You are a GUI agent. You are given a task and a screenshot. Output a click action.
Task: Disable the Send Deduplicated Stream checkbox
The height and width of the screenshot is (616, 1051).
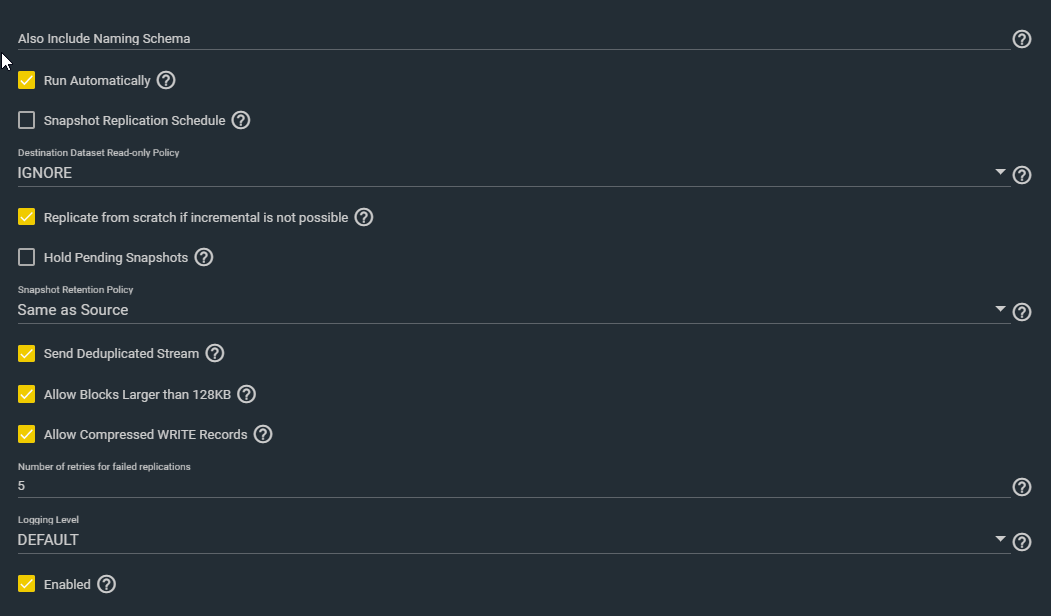pos(26,353)
